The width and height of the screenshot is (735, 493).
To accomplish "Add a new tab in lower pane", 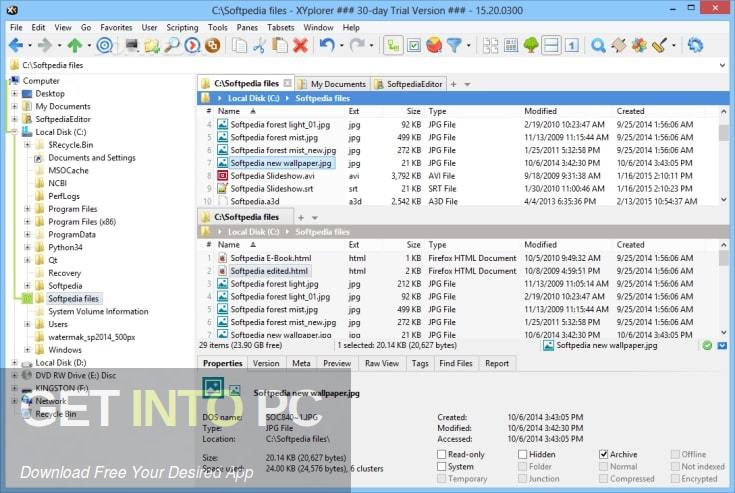I will 301,218.
